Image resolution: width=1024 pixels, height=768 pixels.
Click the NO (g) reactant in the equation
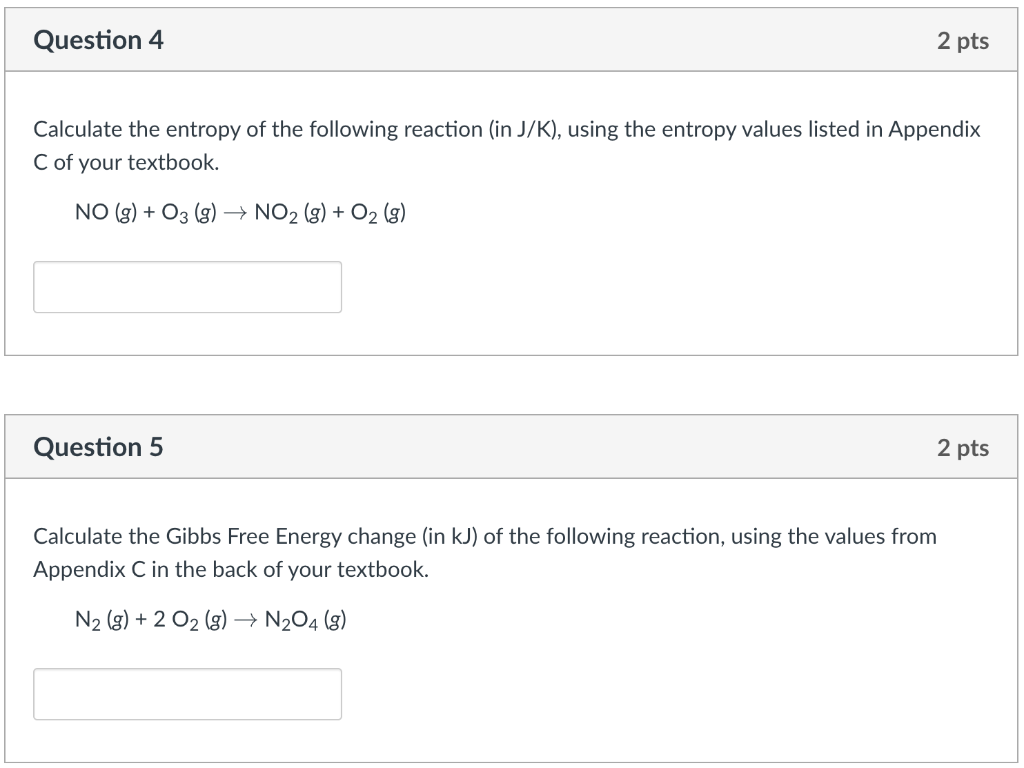point(106,212)
